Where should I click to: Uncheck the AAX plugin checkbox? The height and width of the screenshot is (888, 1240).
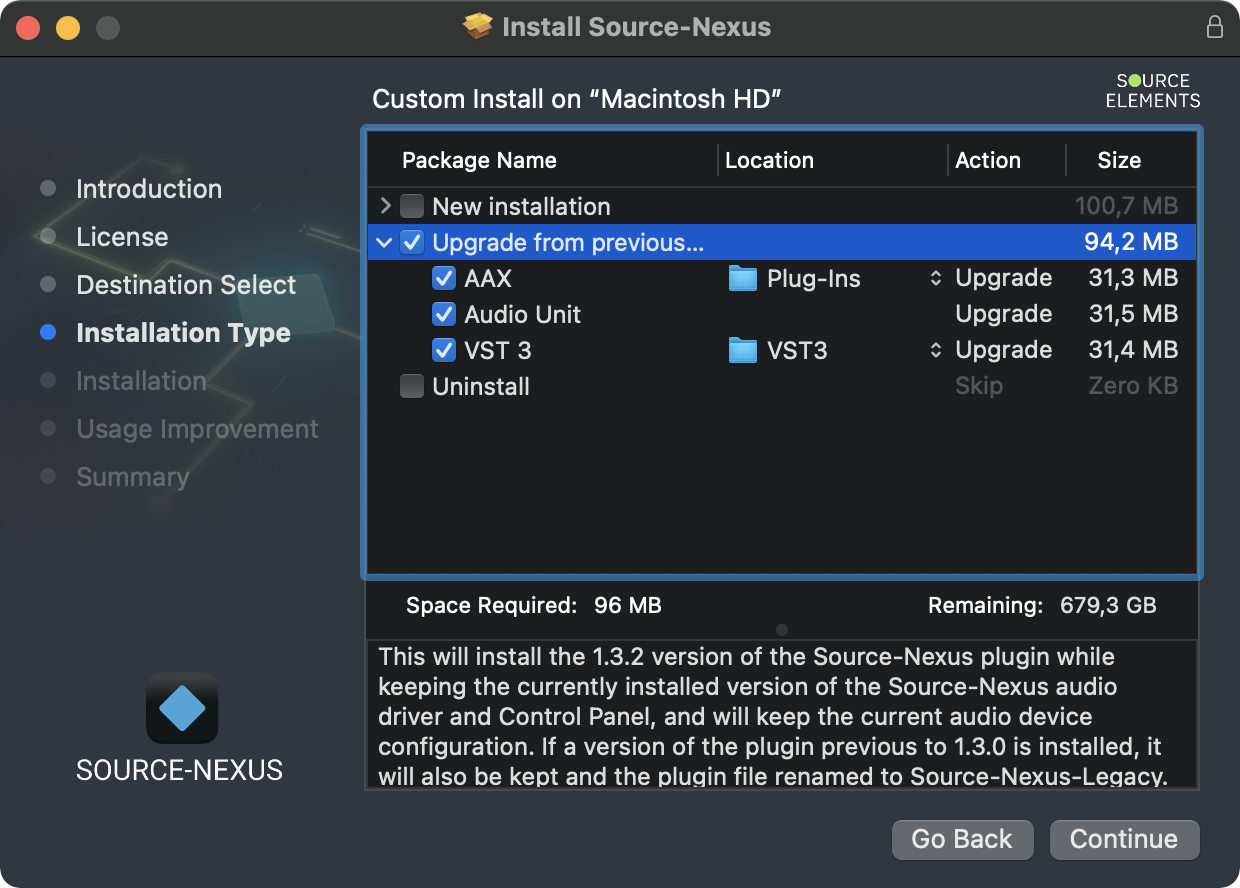point(444,278)
